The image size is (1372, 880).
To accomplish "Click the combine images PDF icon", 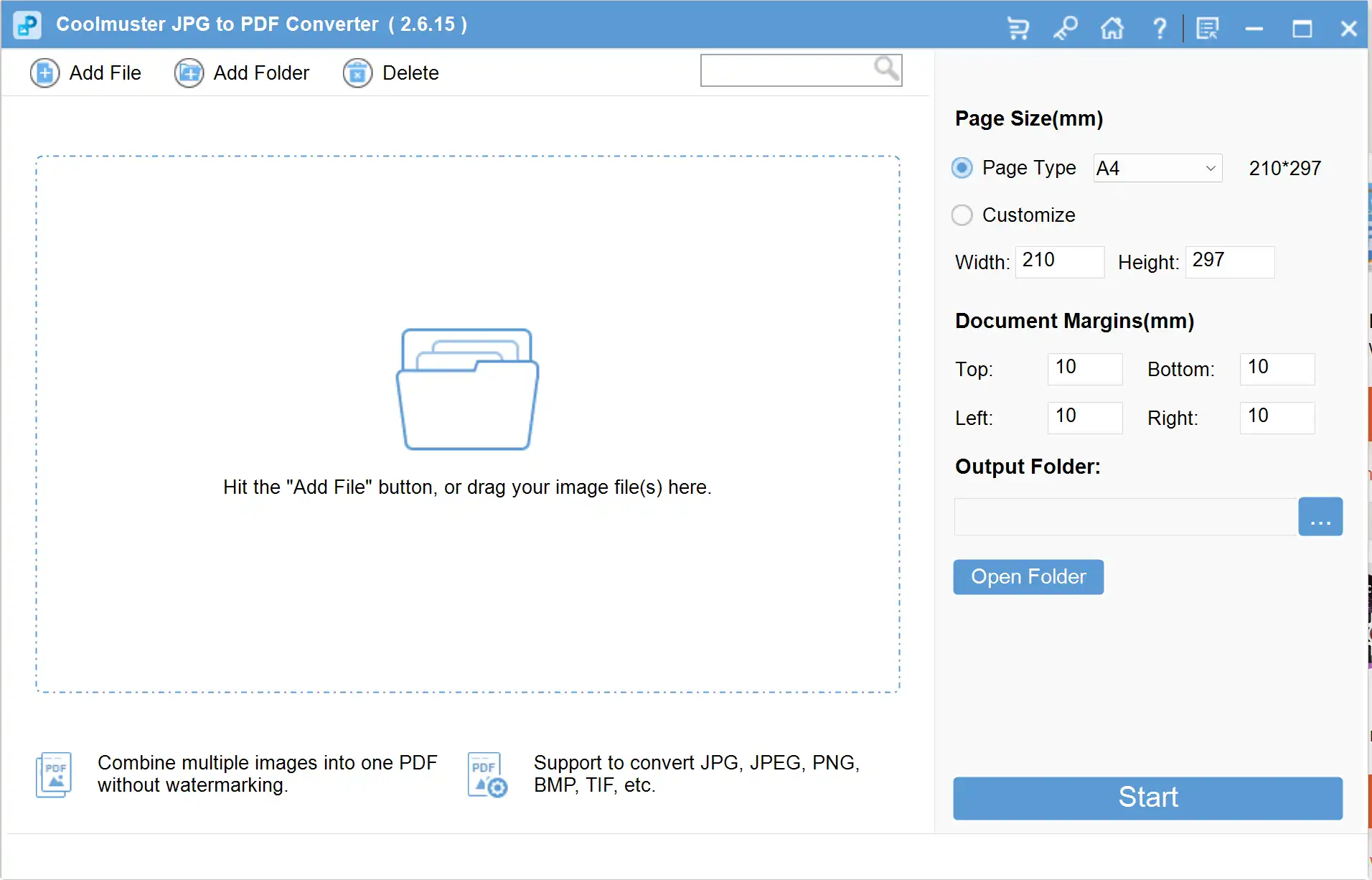I will [x=54, y=774].
